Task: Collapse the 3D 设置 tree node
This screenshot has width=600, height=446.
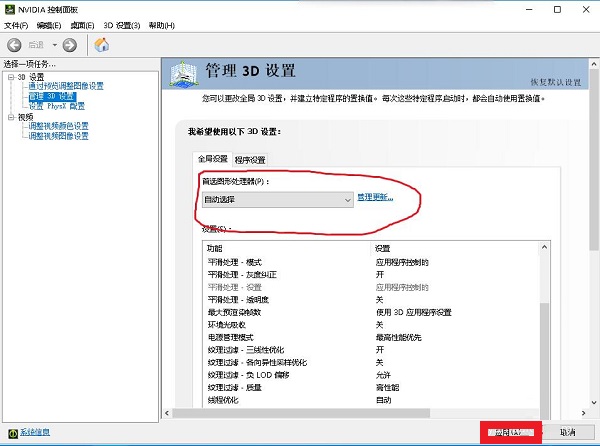Action: (x=11, y=77)
